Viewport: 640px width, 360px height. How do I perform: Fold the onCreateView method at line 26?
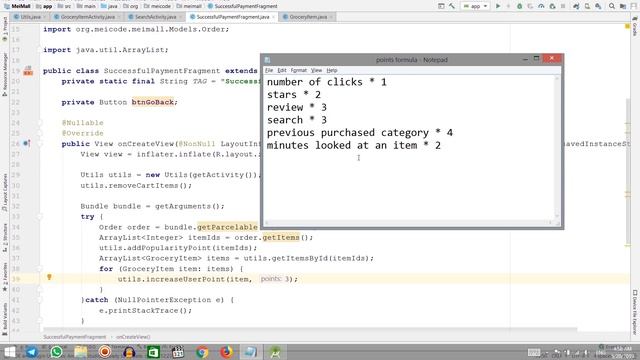(40, 144)
